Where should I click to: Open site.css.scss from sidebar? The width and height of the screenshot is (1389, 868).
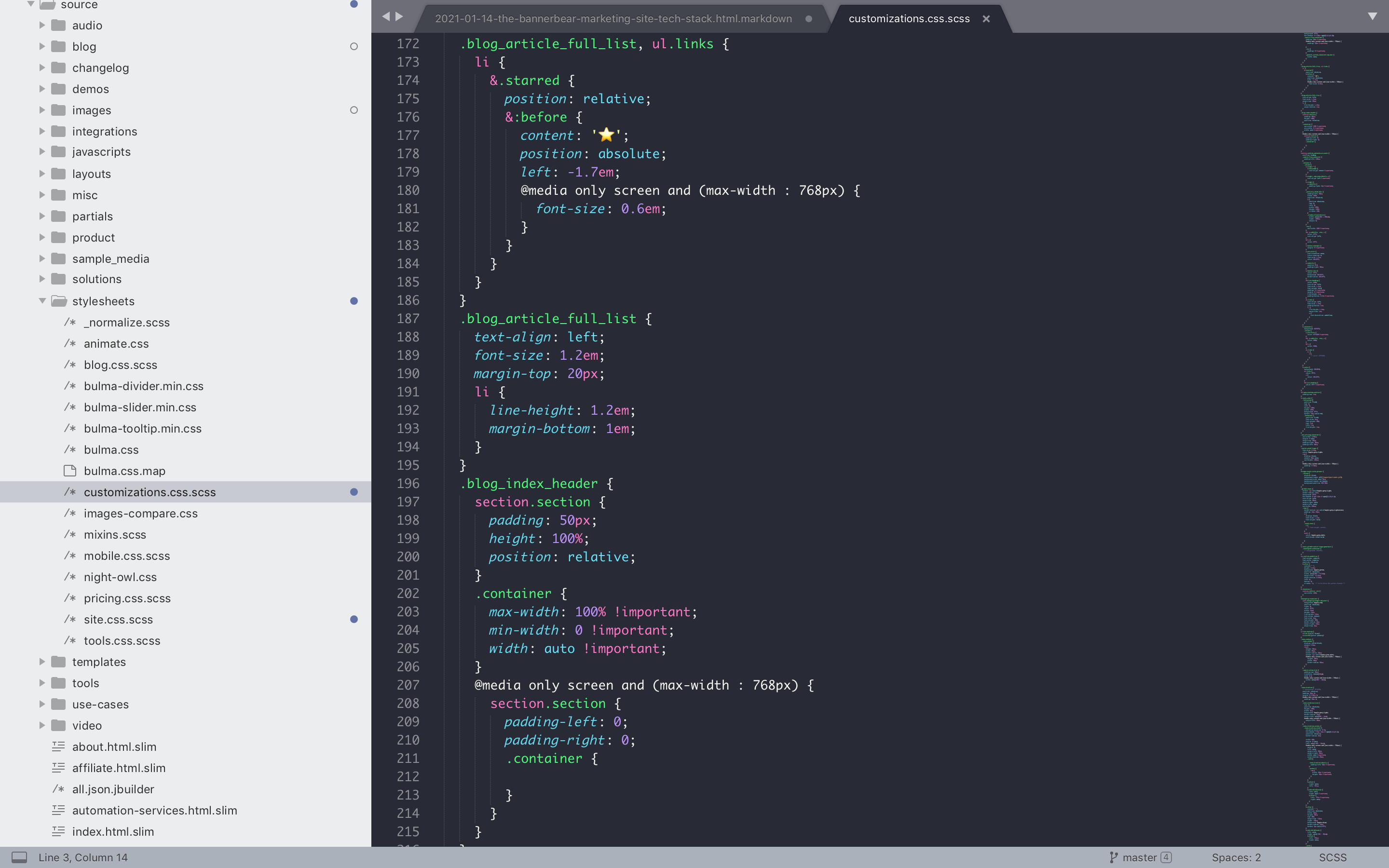[x=118, y=620]
